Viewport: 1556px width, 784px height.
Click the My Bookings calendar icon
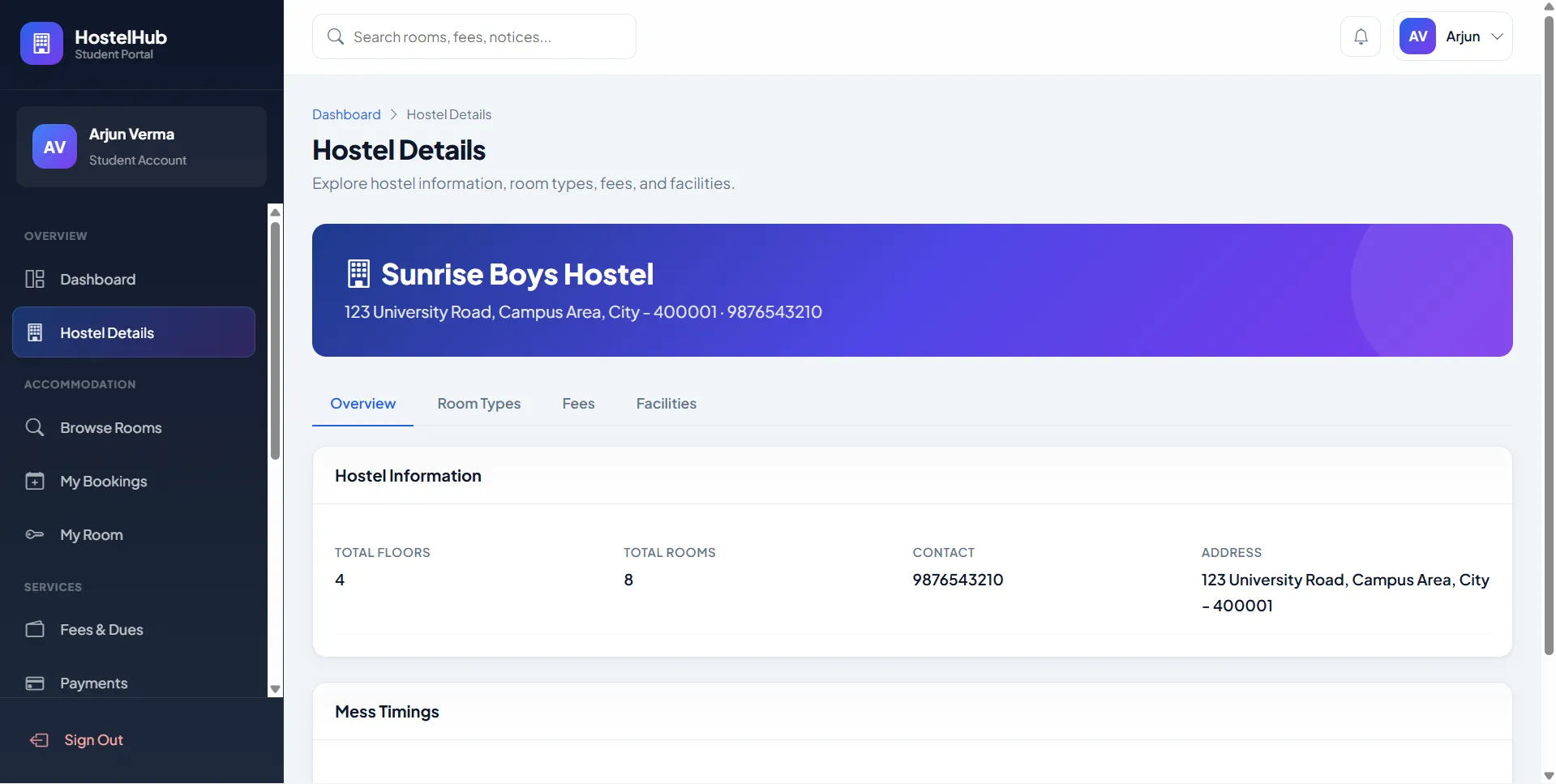35,481
